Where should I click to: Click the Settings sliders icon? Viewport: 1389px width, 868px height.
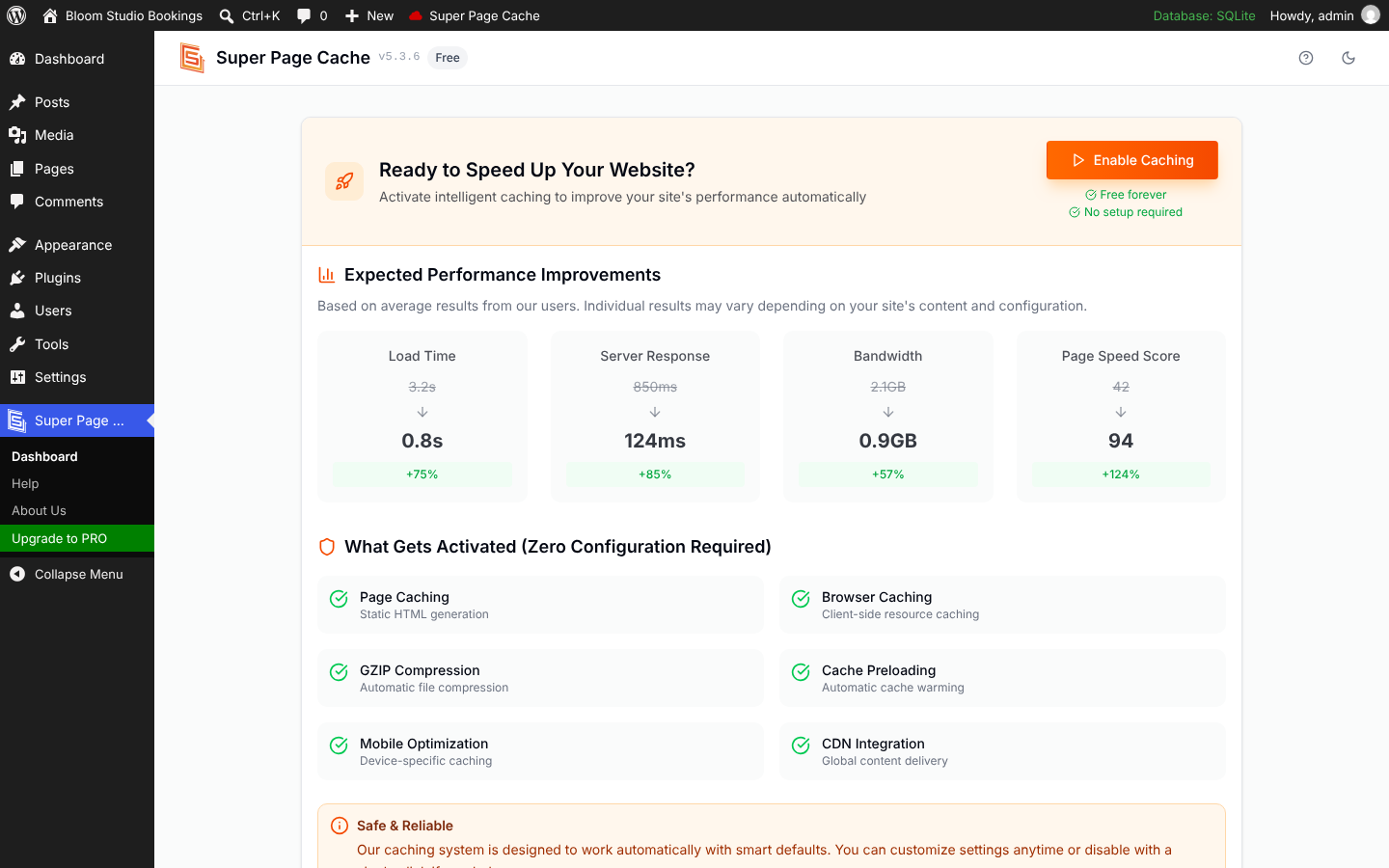point(17,377)
